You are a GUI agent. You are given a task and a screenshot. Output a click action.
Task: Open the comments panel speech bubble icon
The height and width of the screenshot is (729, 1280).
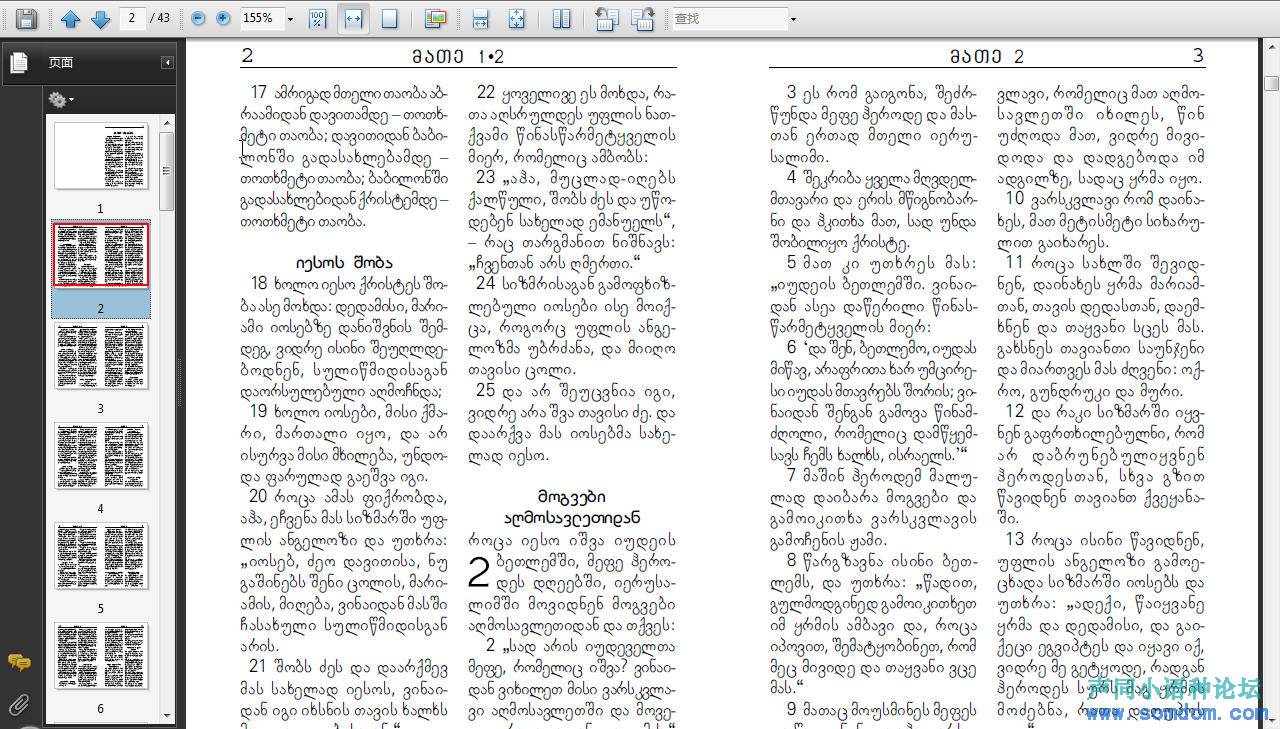19,662
